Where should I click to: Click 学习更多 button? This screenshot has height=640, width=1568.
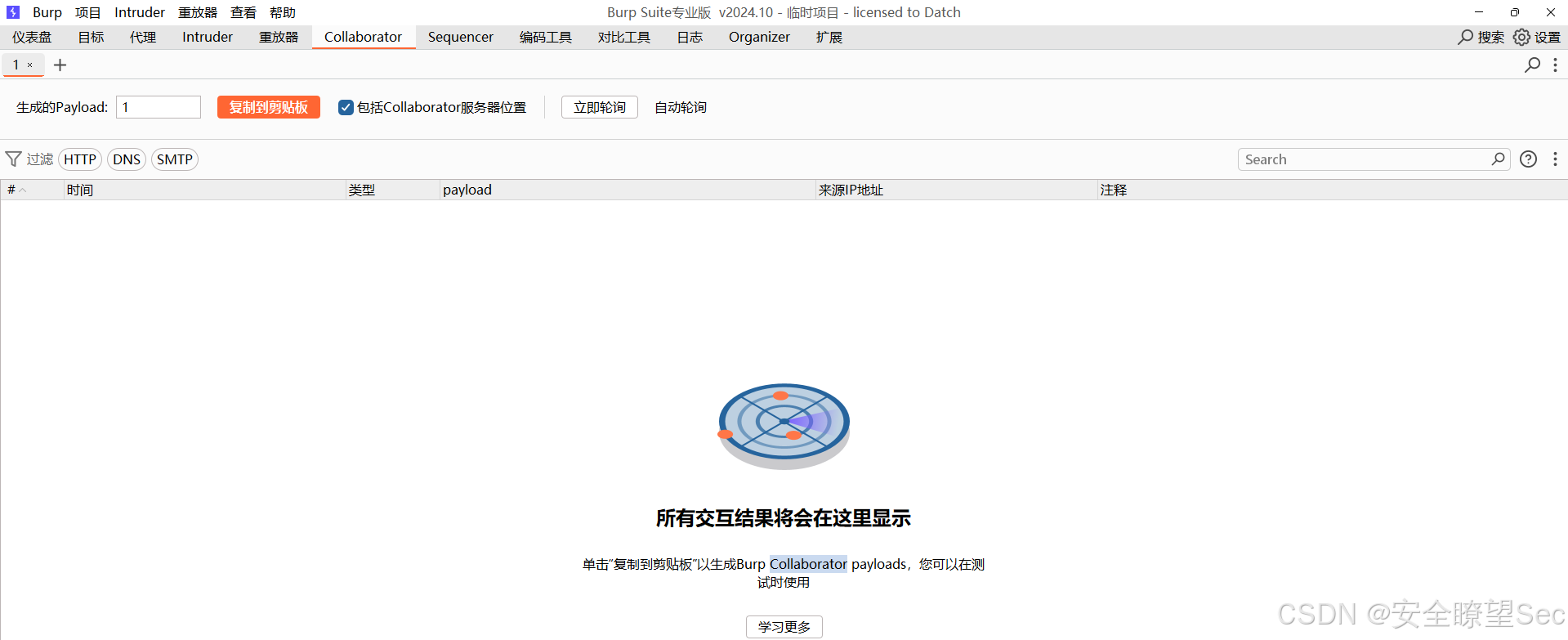[x=784, y=627]
